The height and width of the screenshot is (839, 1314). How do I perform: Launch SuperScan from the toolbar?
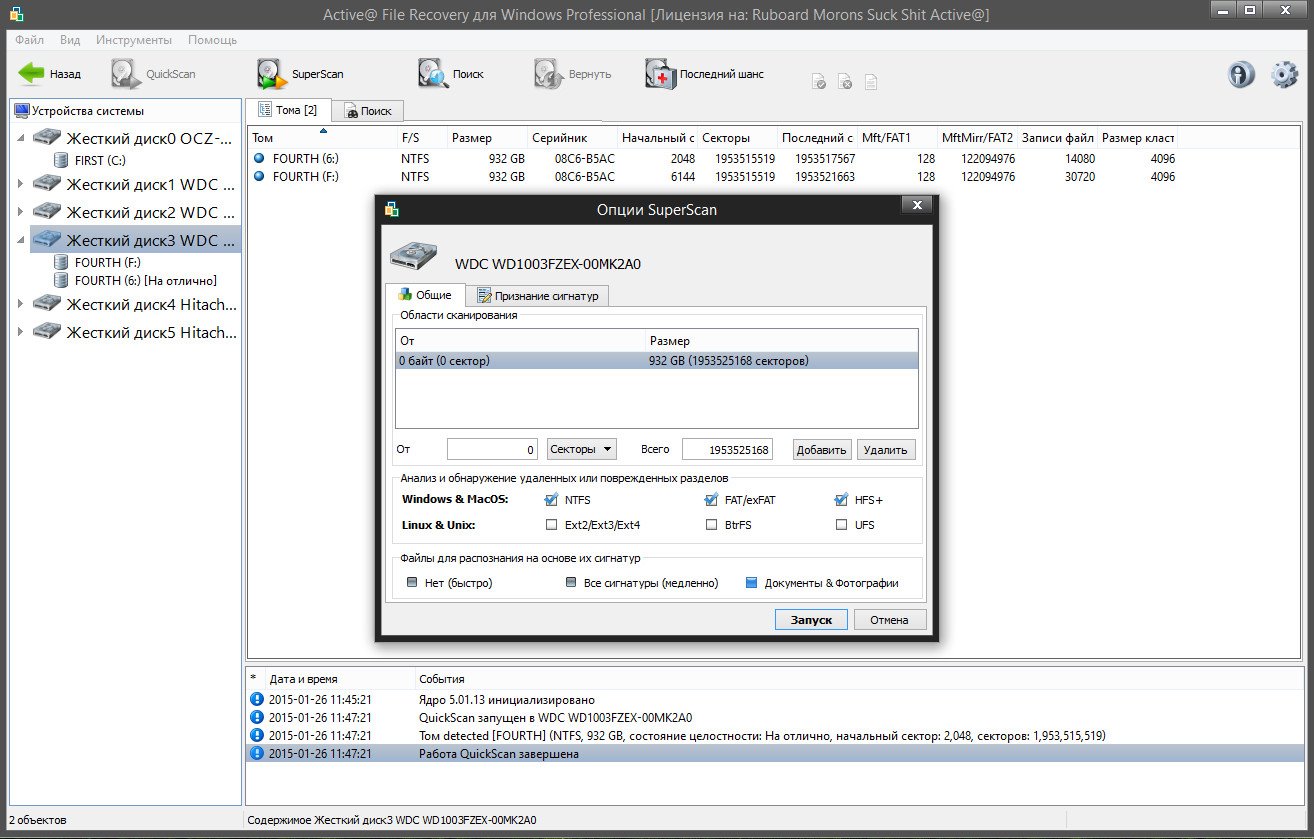click(x=299, y=74)
